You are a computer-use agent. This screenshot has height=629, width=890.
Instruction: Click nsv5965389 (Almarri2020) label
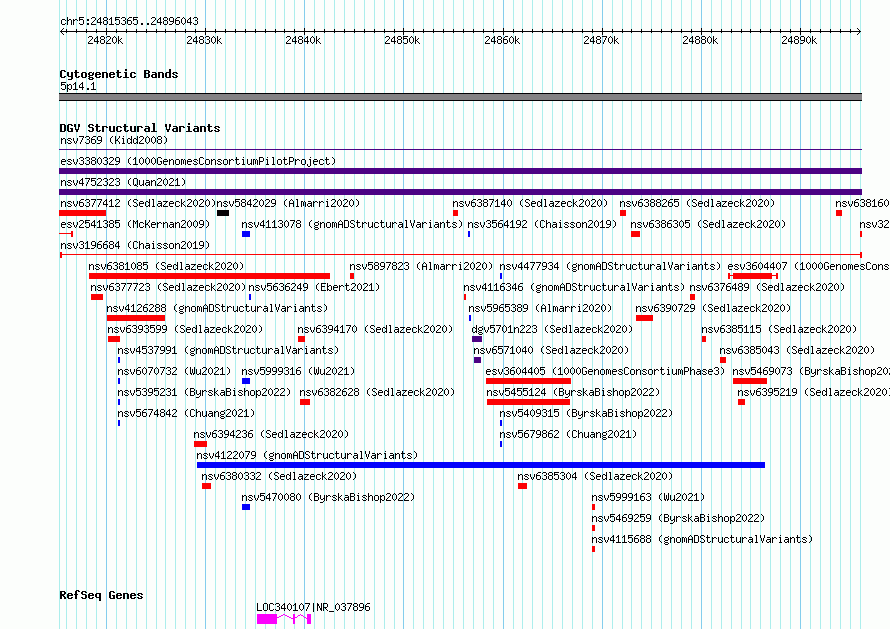pos(540,308)
